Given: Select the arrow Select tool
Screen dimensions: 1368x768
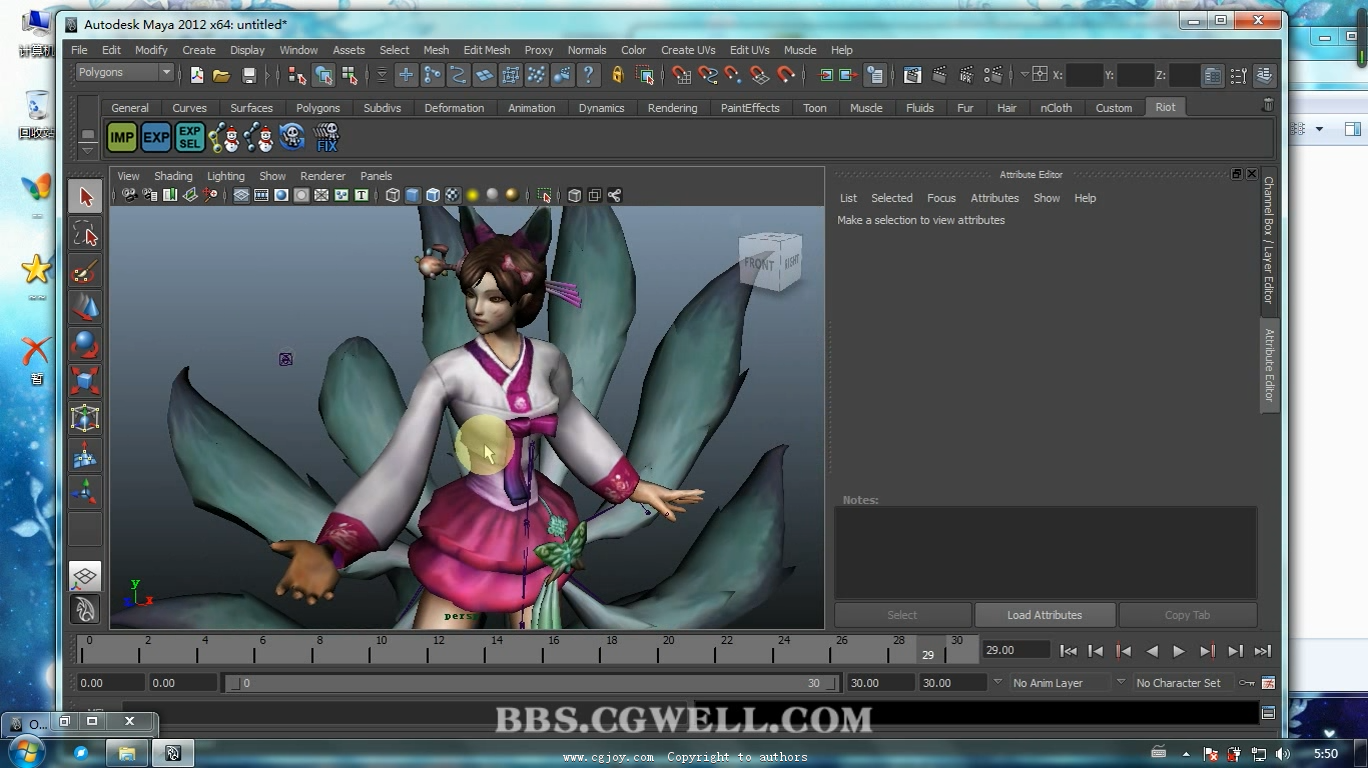Looking at the screenshot, I should [x=86, y=197].
